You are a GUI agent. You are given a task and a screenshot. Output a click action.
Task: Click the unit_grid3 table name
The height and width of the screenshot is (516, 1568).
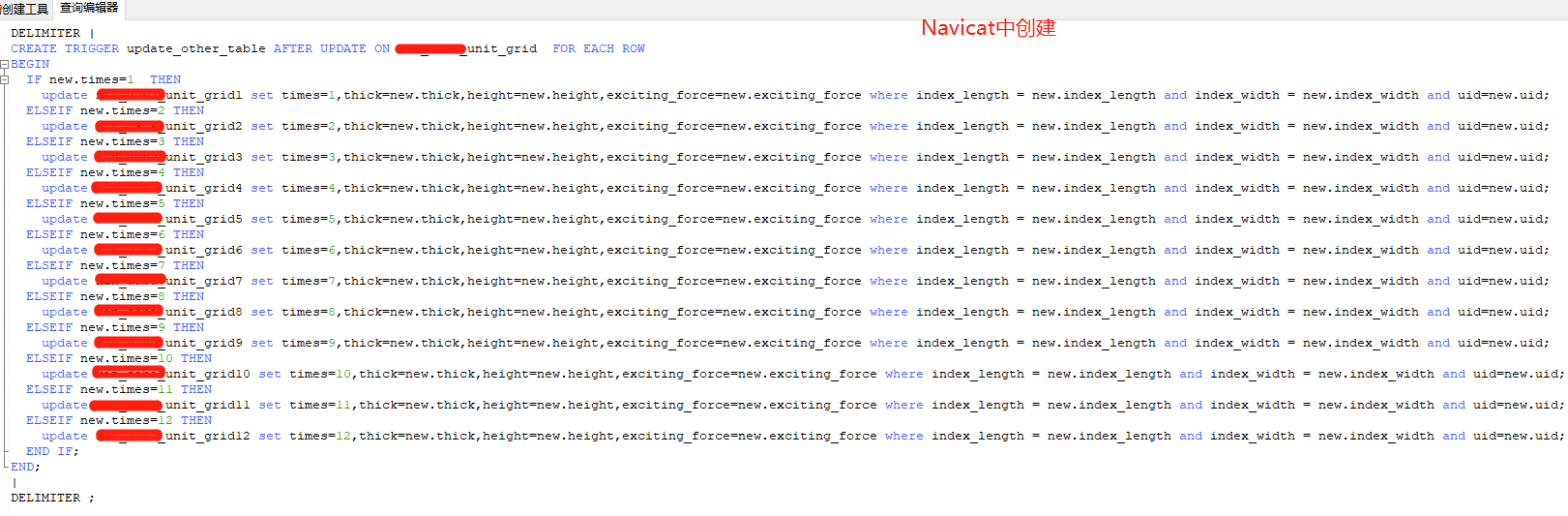204,157
